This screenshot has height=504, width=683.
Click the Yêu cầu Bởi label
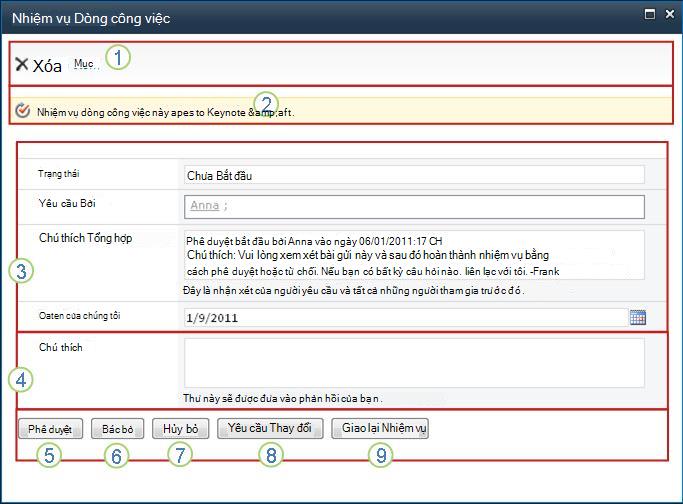[67, 203]
